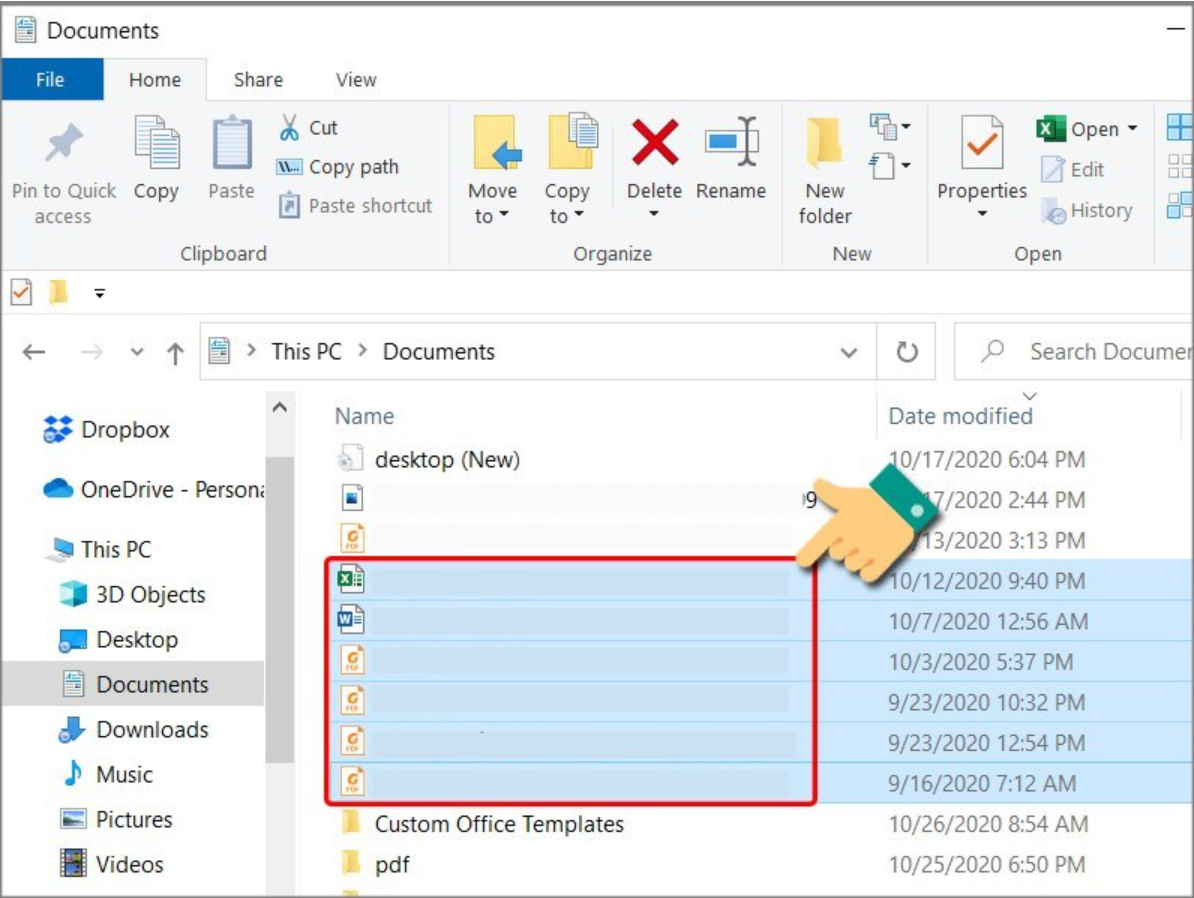Image resolution: width=1194 pixels, height=898 pixels.
Task: Click Documents in address breadcrumb
Action: [x=439, y=351]
